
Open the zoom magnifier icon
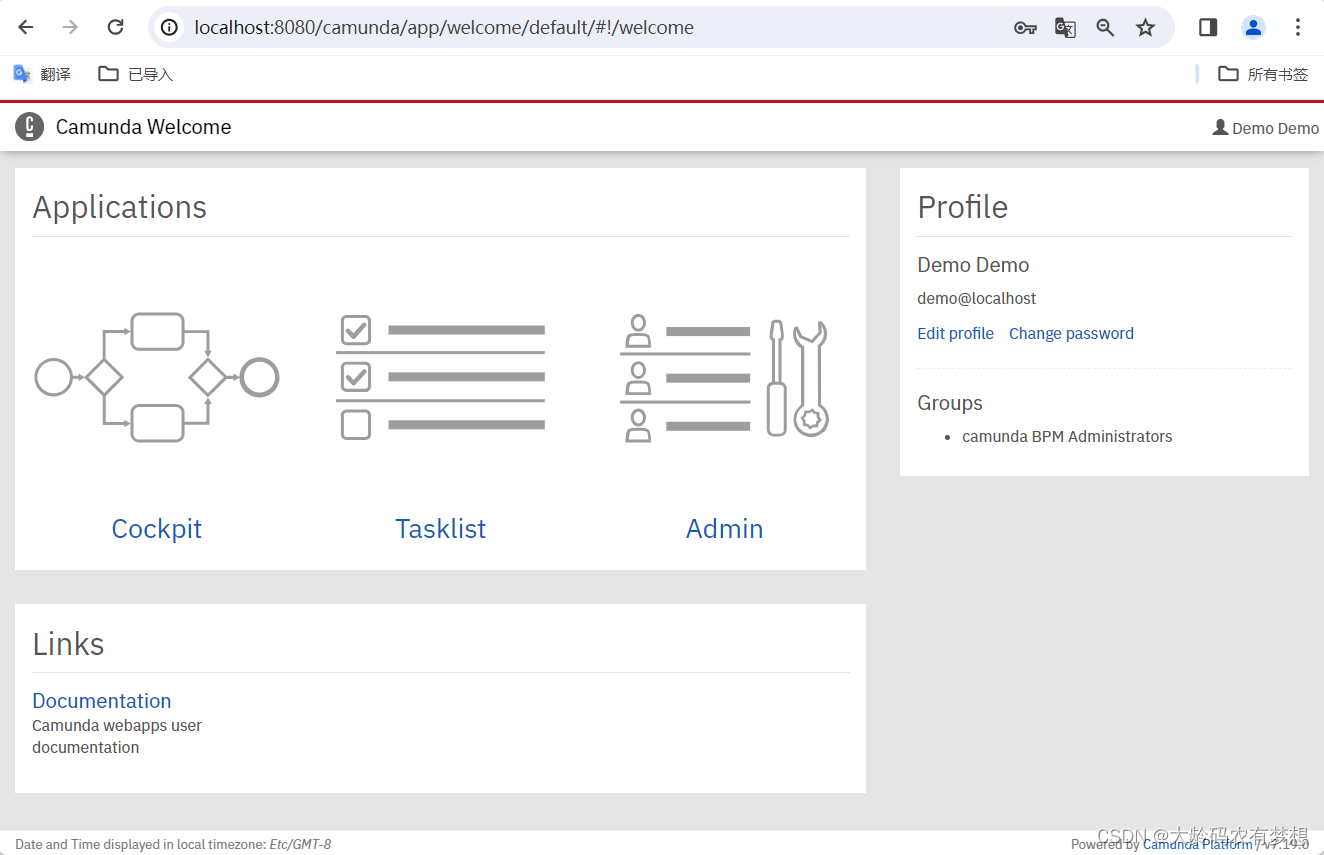[x=1105, y=28]
